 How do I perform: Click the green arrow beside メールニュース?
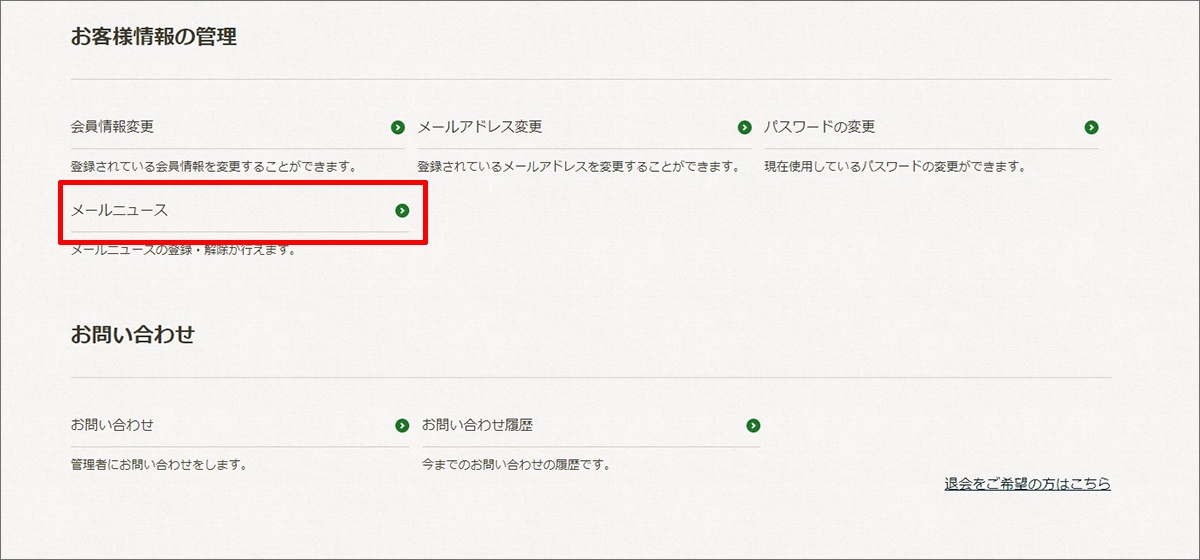(x=402, y=211)
